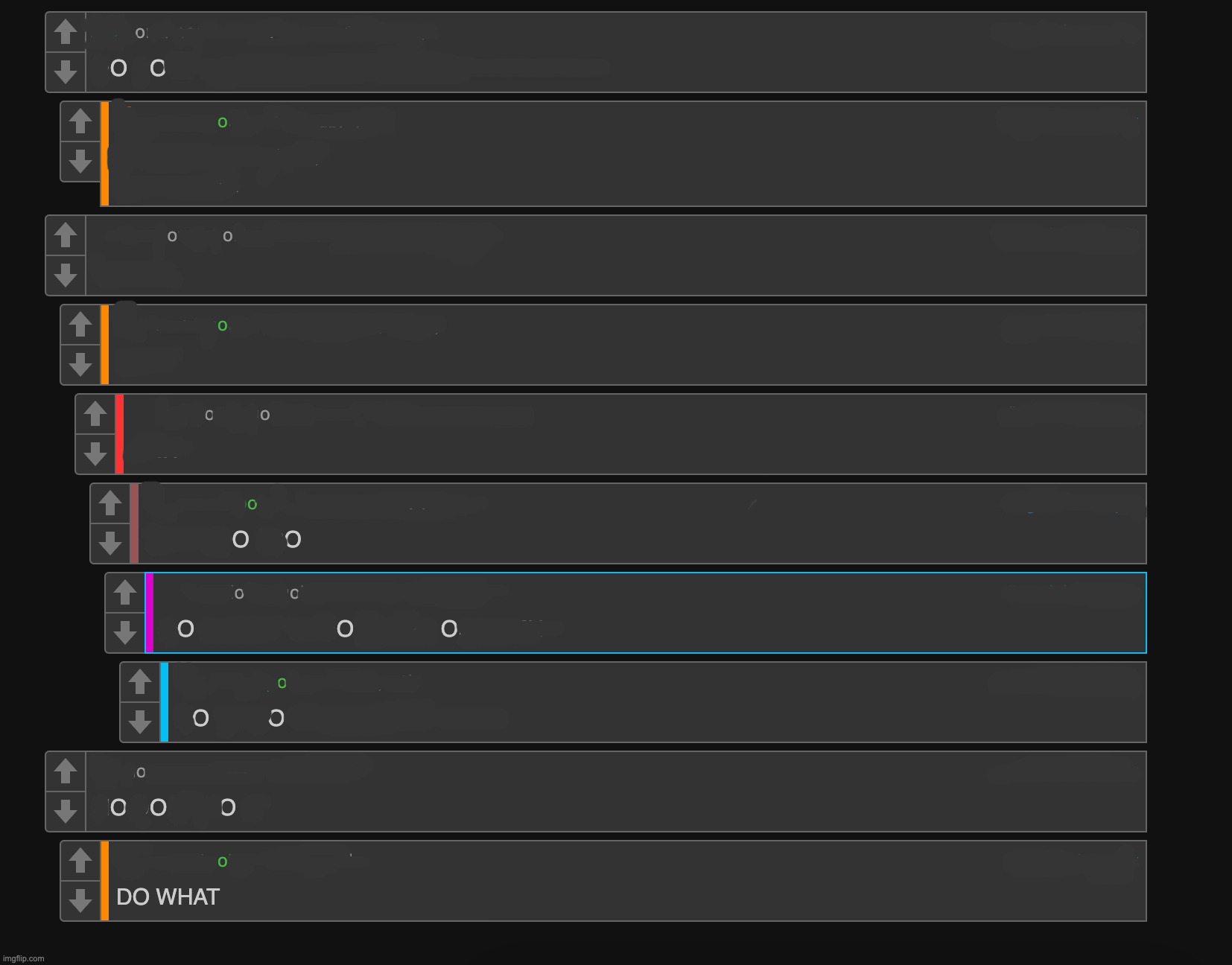Image resolution: width=1232 pixels, height=965 pixels.
Task: Click the cyan thread color bar
Action: (x=164, y=702)
